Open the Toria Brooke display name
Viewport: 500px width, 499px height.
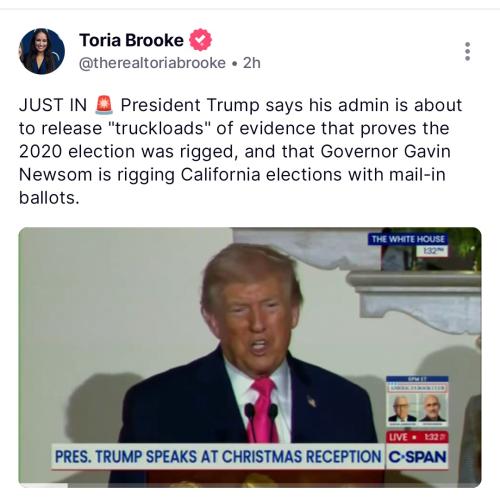pyautogui.click(x=131, y=40)
